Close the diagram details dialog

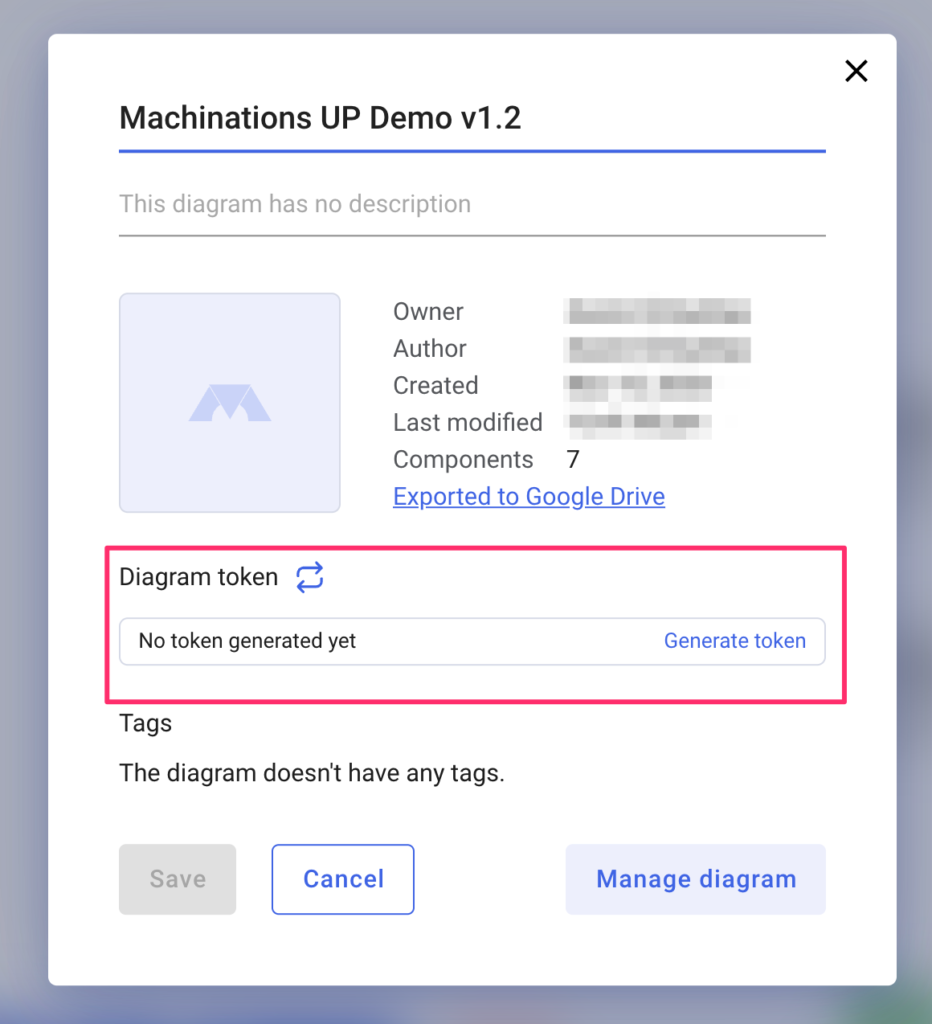coord(856,71)
